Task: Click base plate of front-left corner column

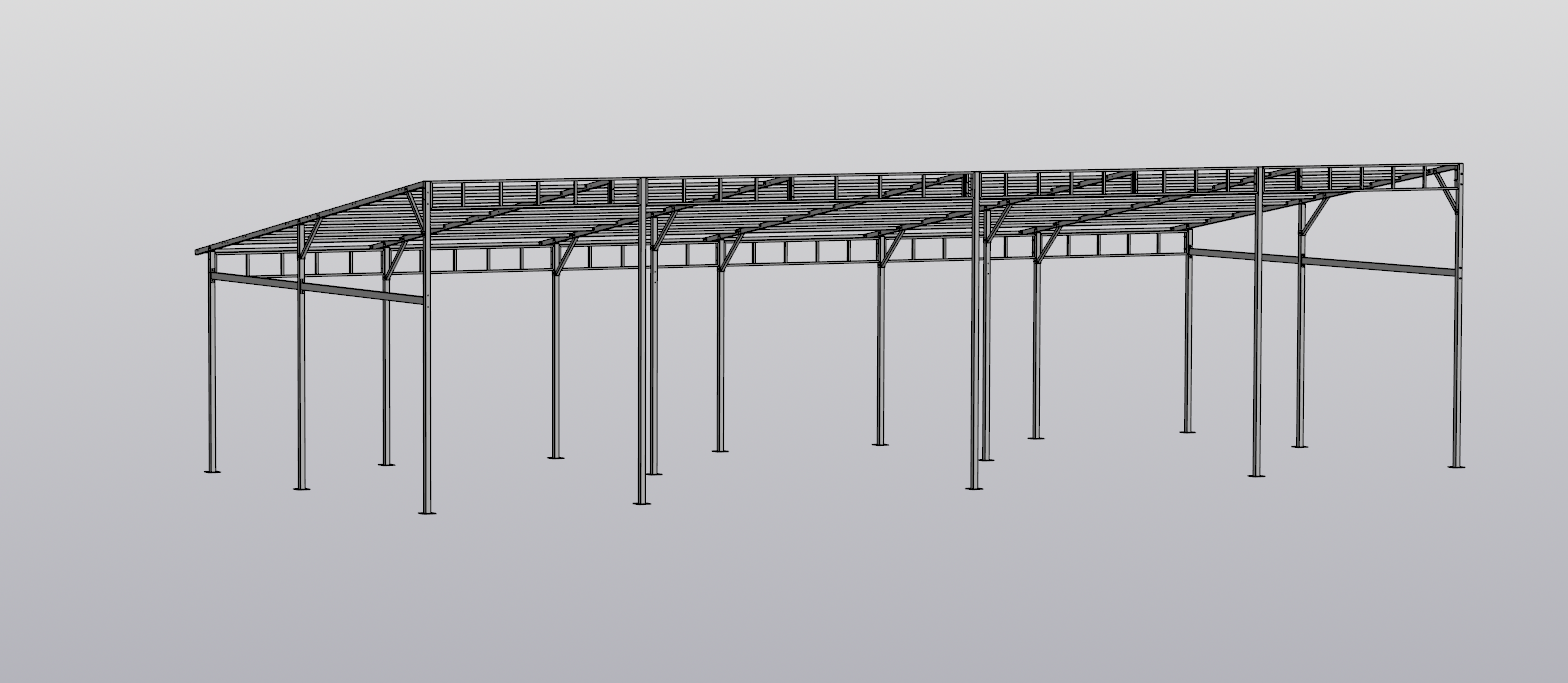Action: click(427, 512)
